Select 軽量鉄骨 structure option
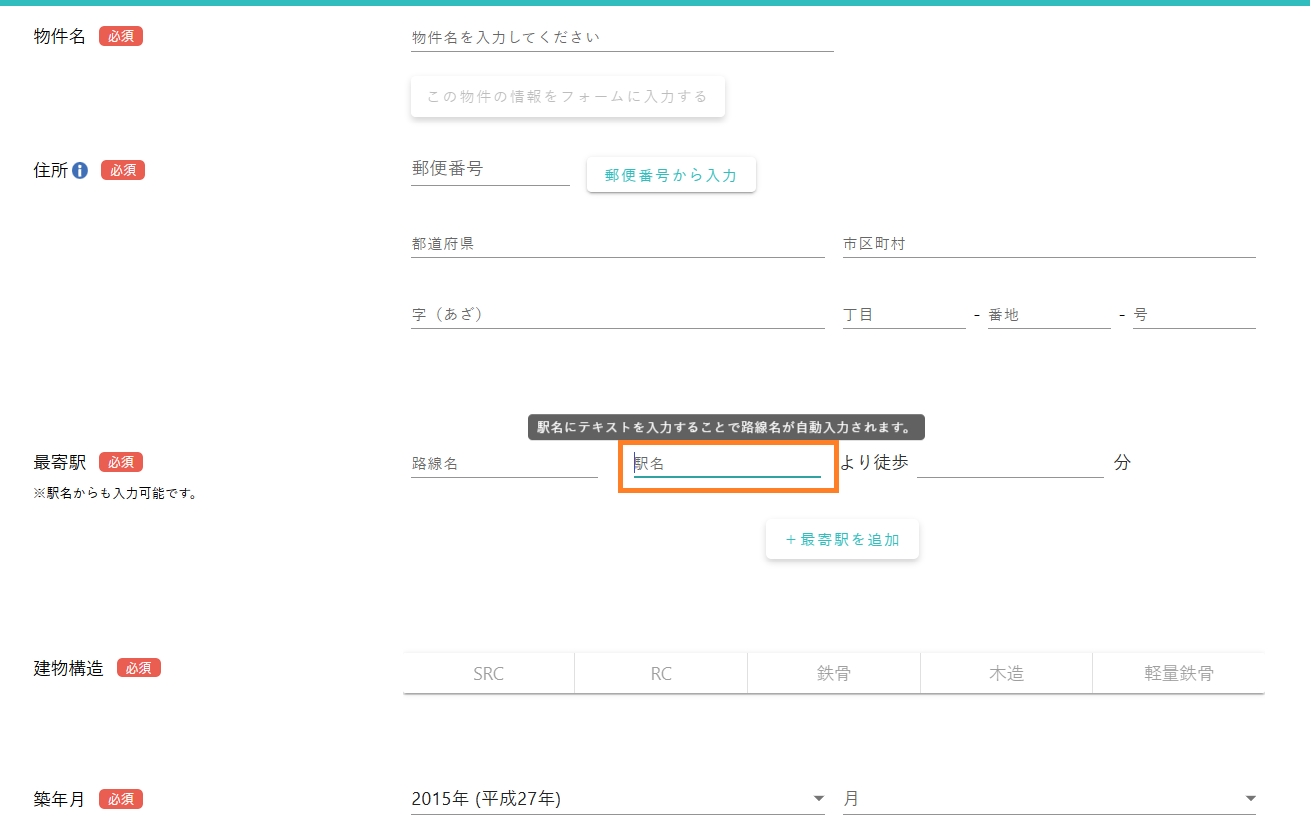 coord(1178,673)
